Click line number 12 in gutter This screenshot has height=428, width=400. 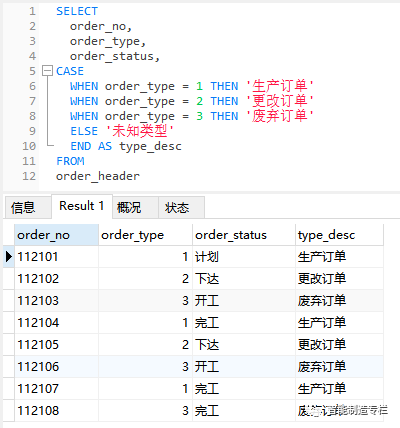(x=29, y=176)
